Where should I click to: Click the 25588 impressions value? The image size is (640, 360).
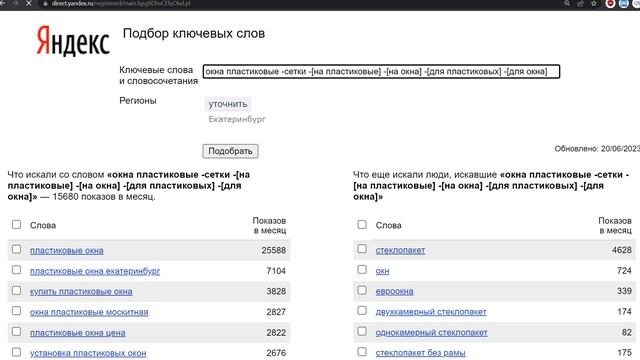(273, 250)
